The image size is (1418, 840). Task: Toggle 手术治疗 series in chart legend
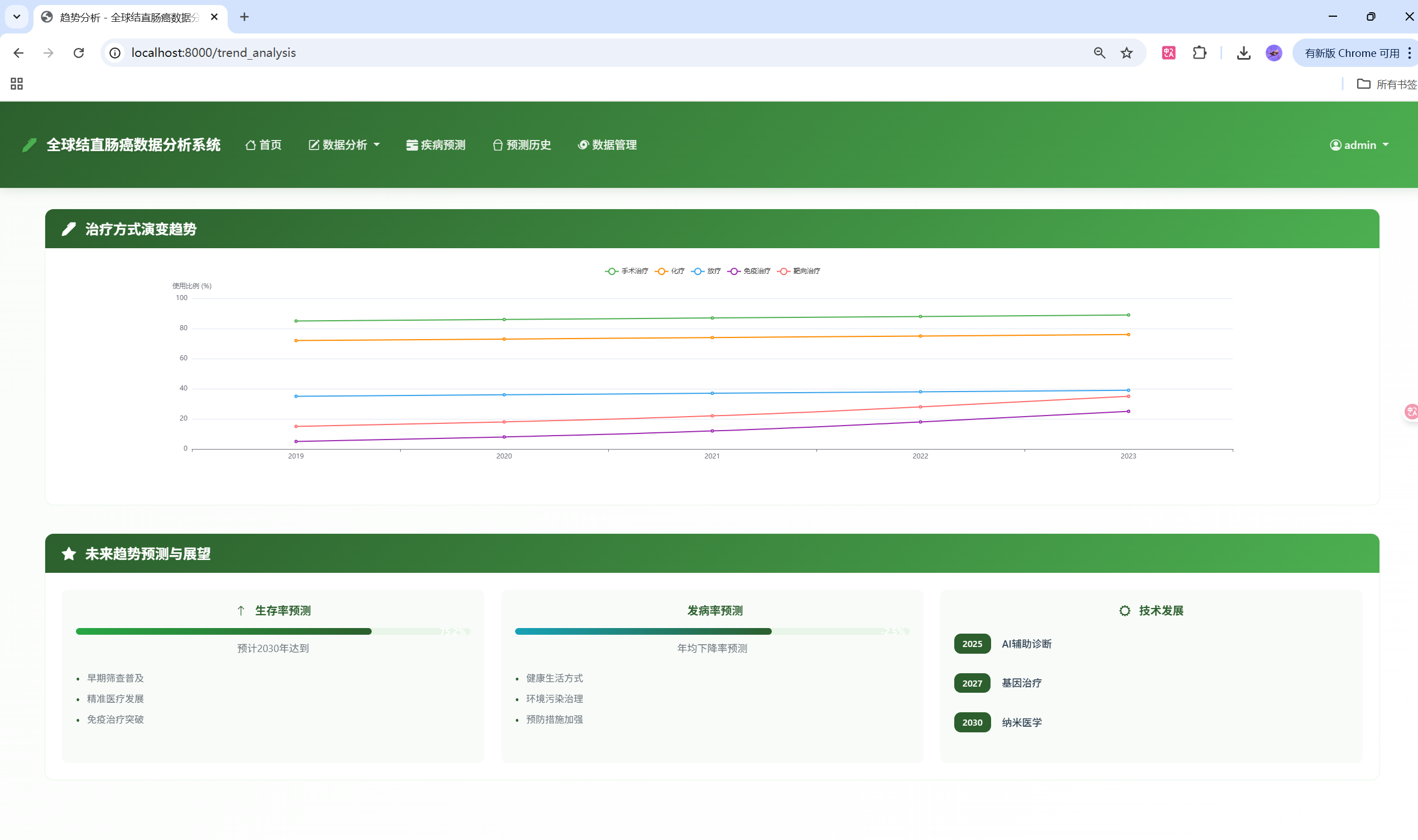pyautogui.click(x=626, y=271)
